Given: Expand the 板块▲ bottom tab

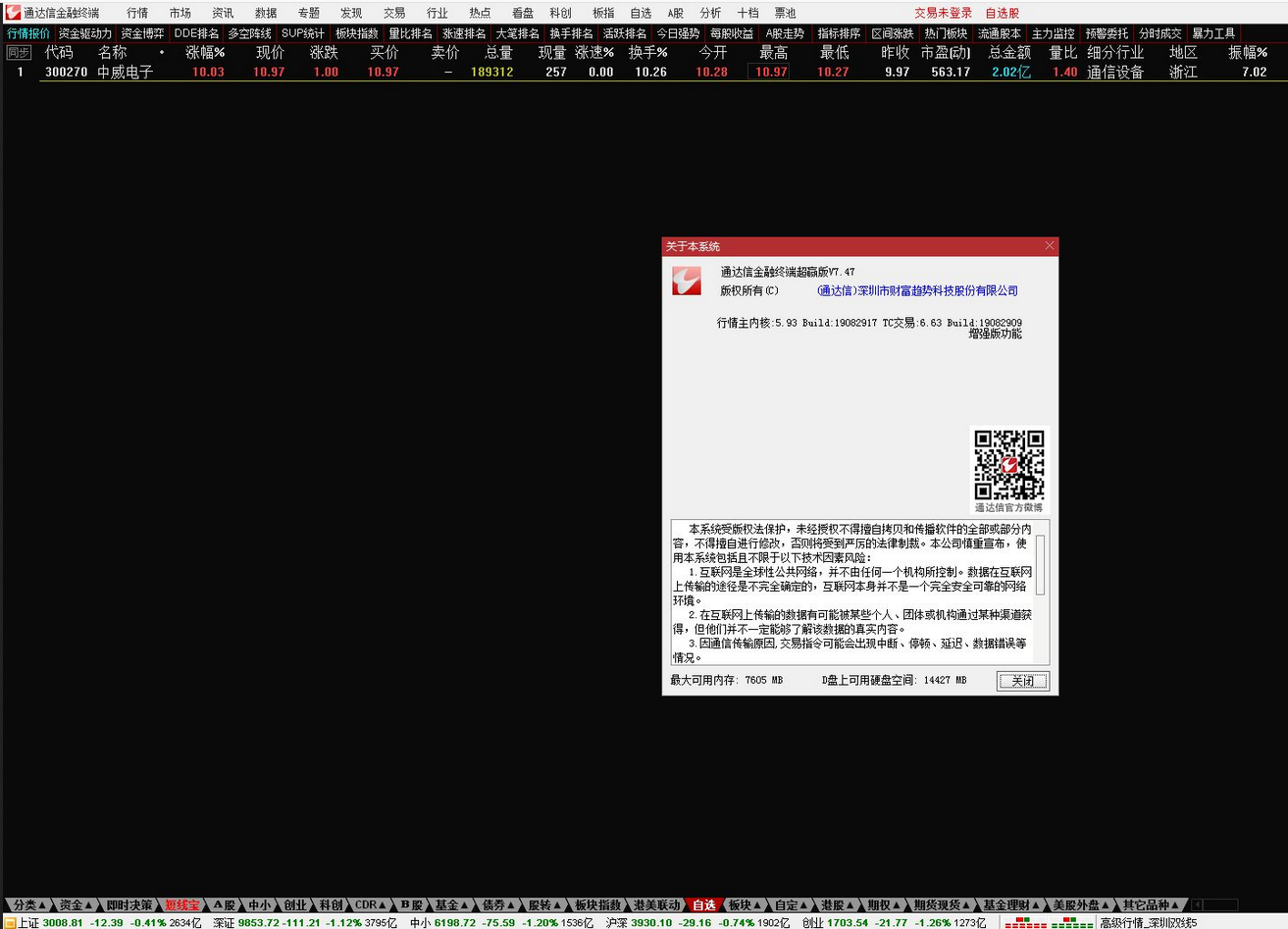Looking at the screenshot, I should 744,904.
